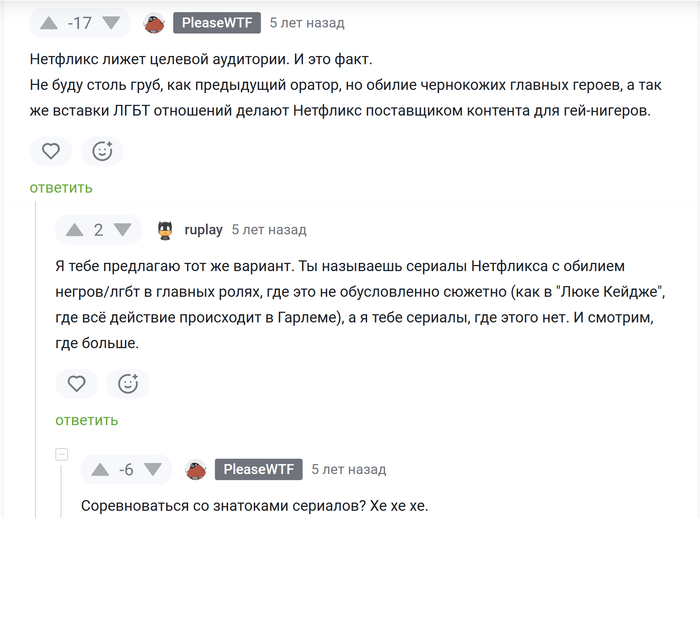This screenshot has width=700, height=621.
Task: Upvote the PleaseWTF reply rated -6
Action: (x=100, y=469)
